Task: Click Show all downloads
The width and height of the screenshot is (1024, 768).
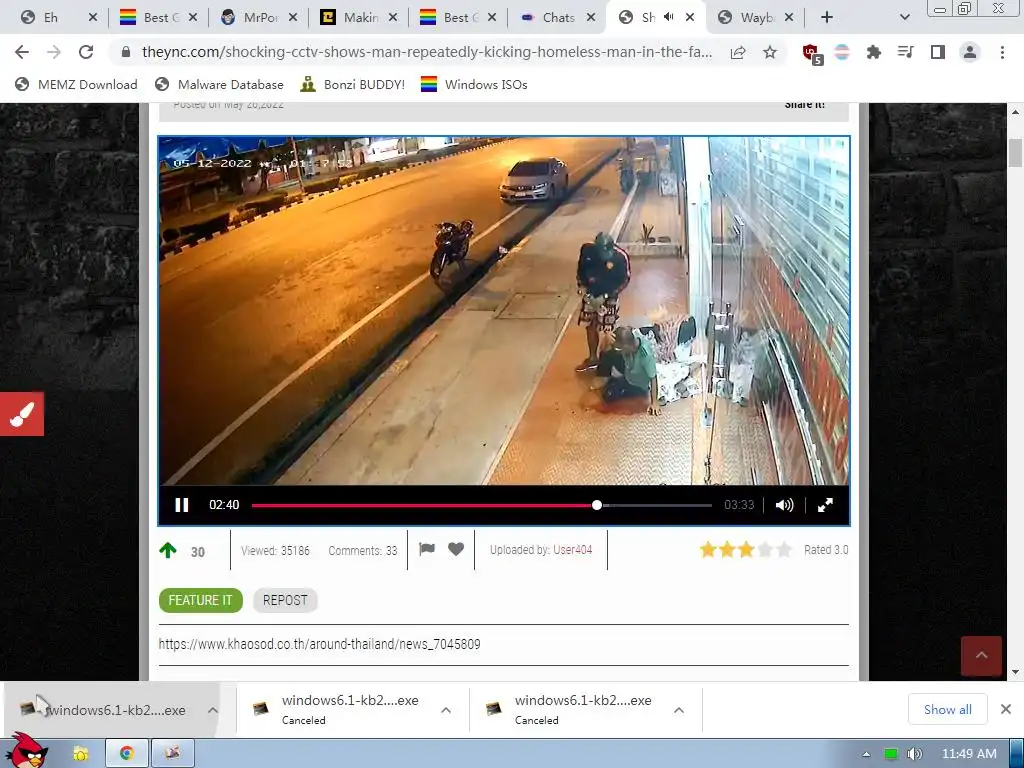Action: click(x=948, y=709)
